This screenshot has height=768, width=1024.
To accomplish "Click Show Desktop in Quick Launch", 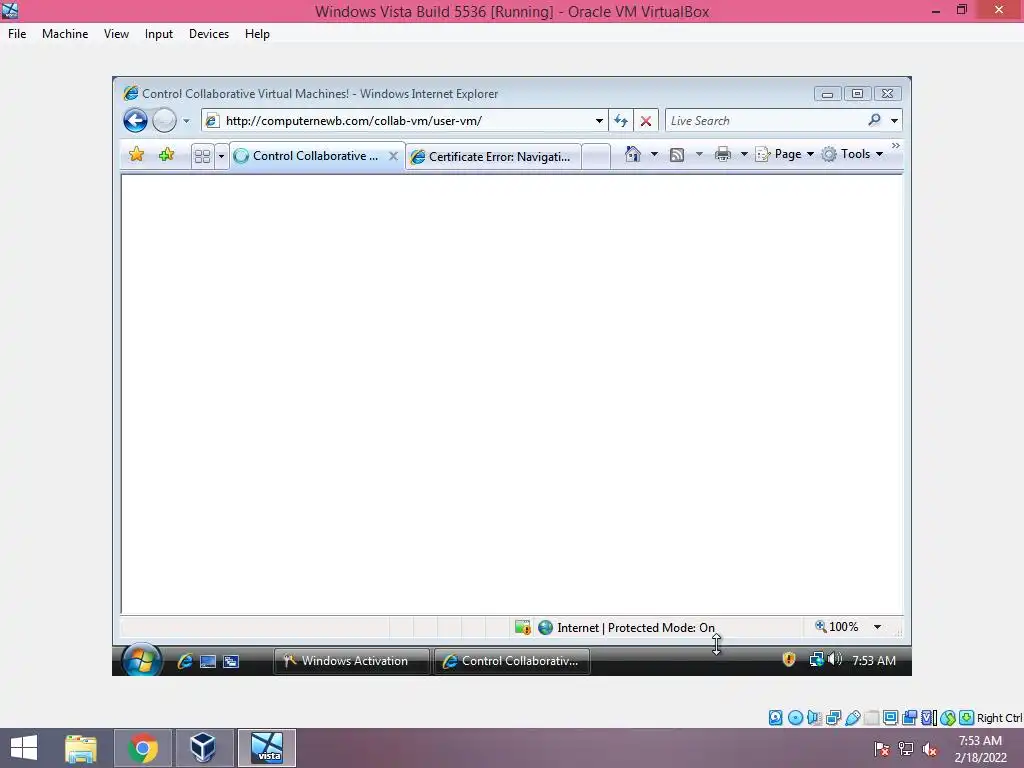I will point(208,661).
